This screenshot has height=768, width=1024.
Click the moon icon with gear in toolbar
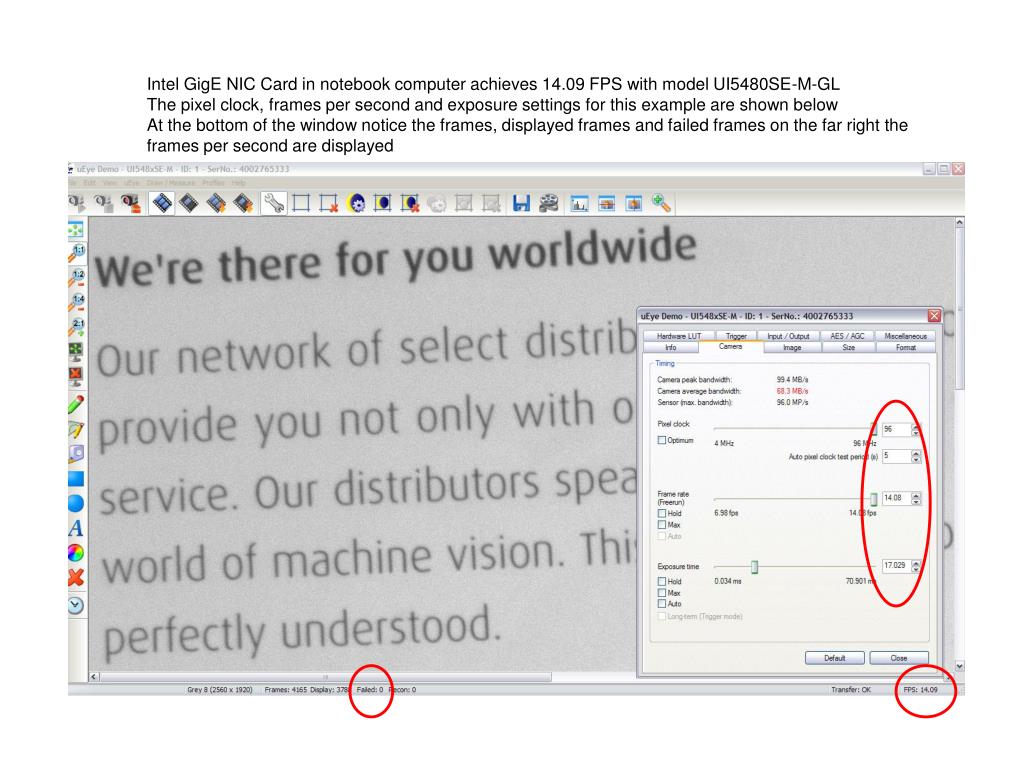[356, 204]
